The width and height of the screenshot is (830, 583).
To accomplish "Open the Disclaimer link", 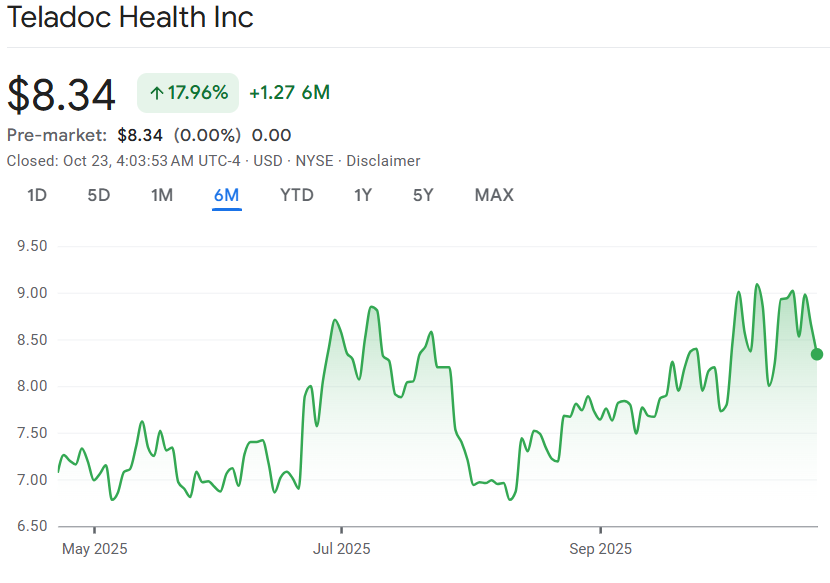I will coord(383,161).
